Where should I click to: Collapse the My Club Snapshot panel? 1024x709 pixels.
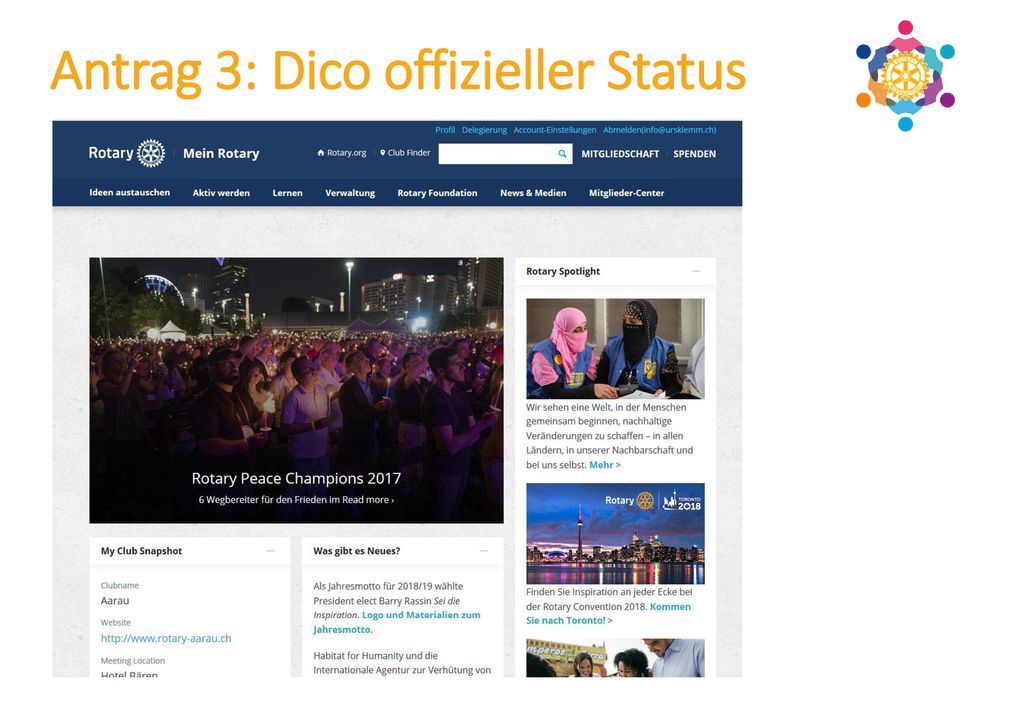tap(270, 551)
